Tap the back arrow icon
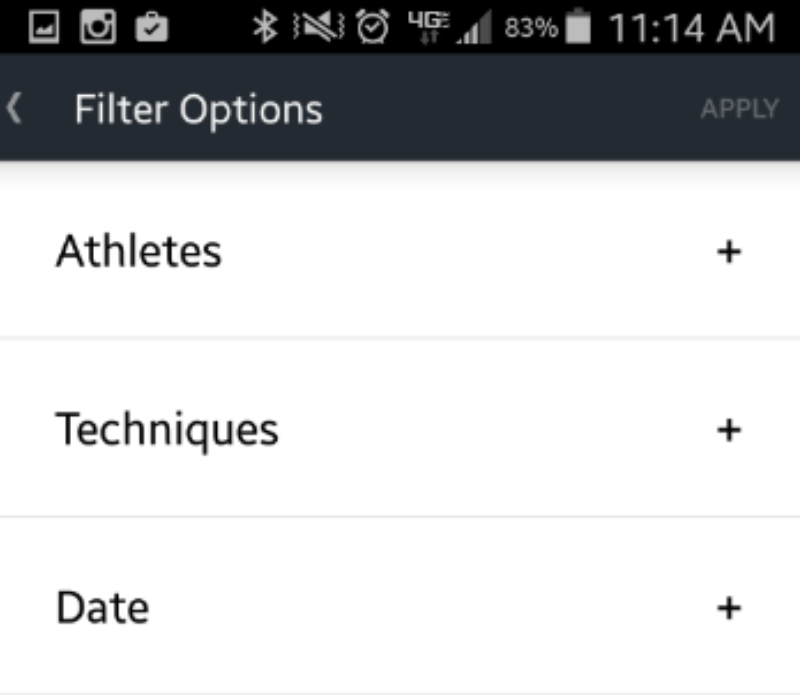Image resolution: width=800 pixels, height=695 pixels. [x=14, y=108]
